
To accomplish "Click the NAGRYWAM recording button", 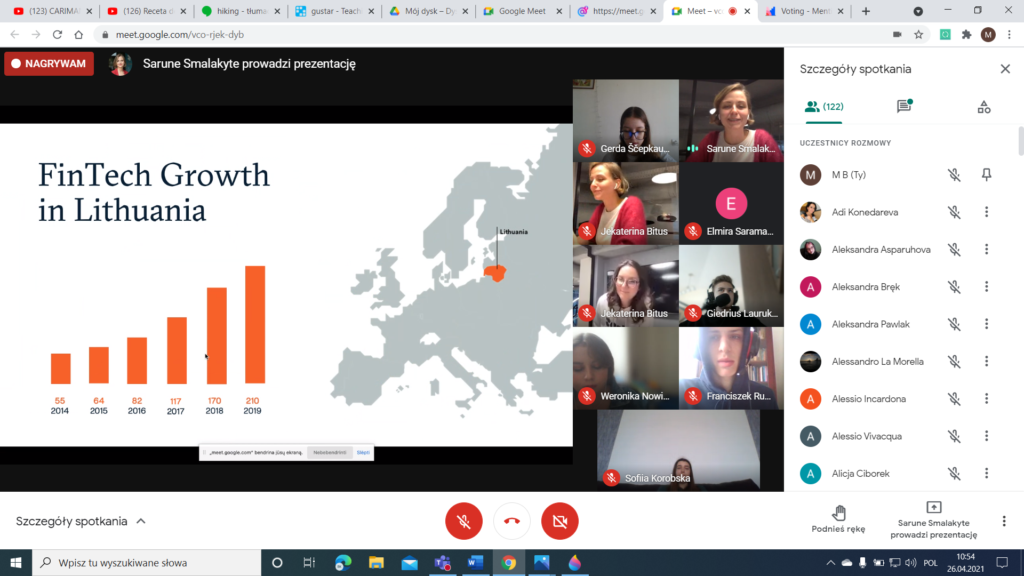I will point(49,64).
